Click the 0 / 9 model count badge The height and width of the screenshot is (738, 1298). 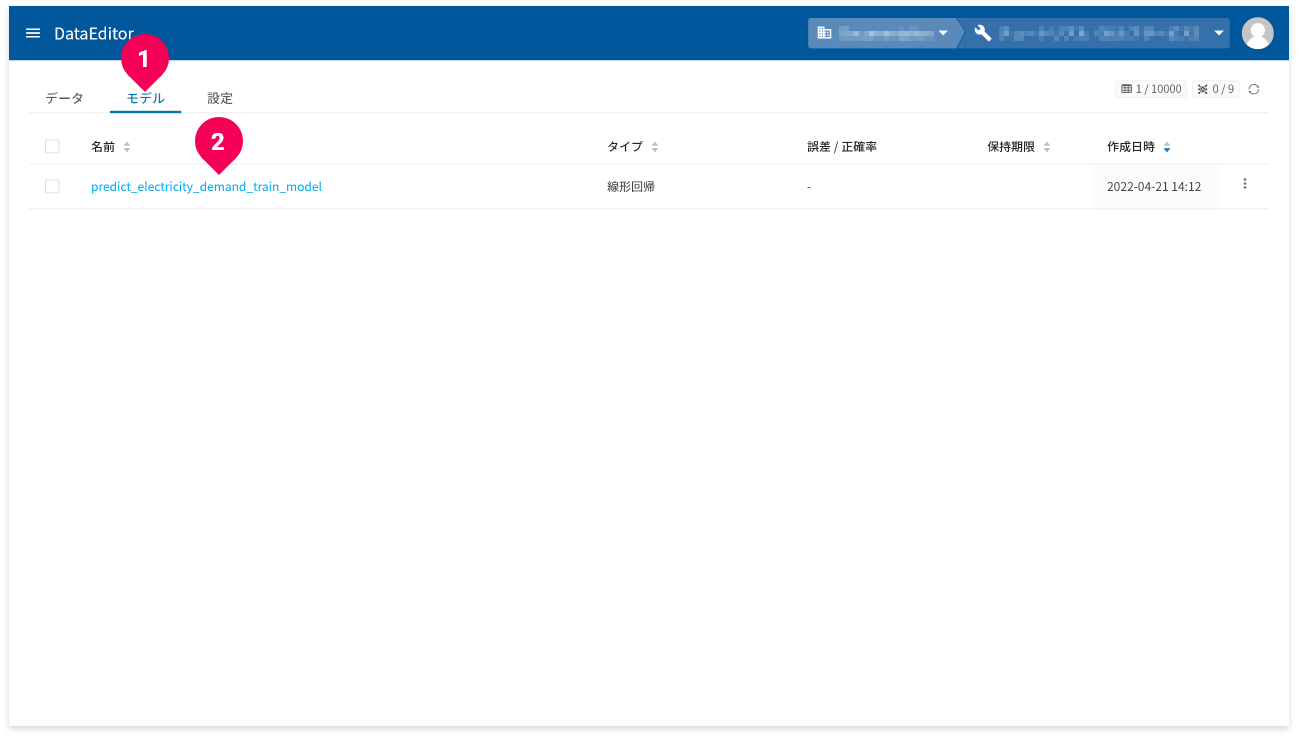click(1215, 89)
